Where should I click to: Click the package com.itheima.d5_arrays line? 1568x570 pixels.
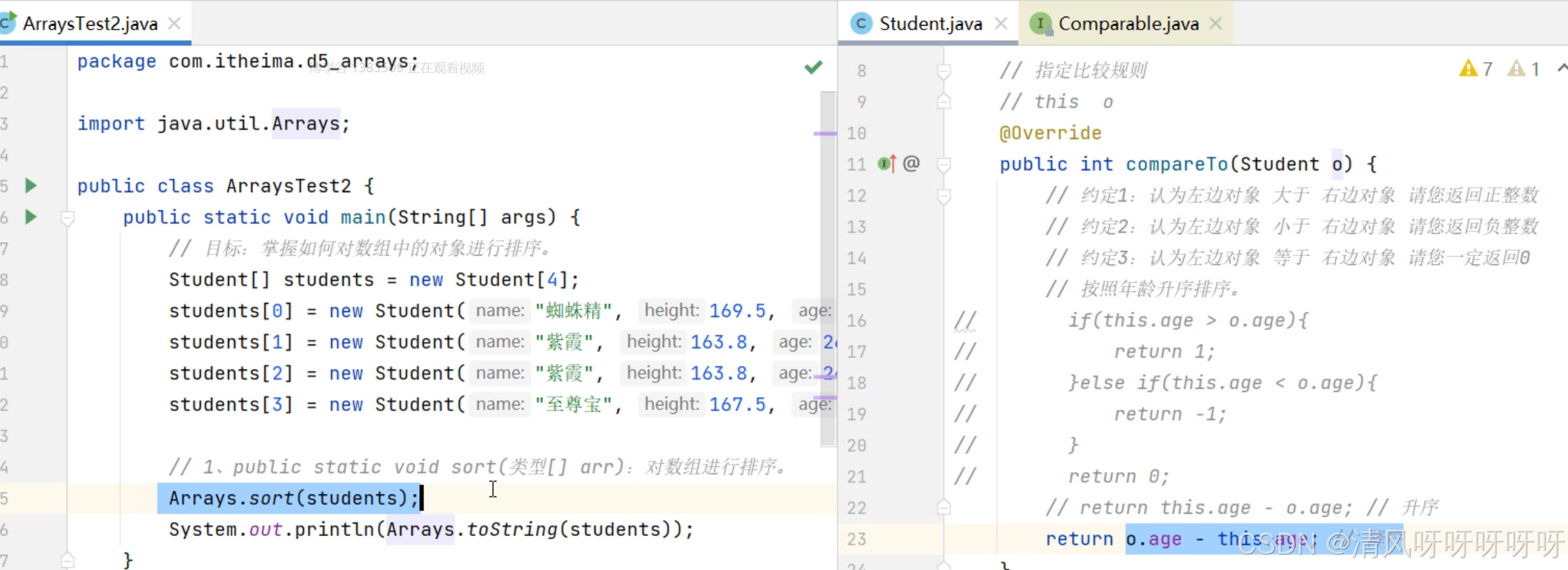248,61
